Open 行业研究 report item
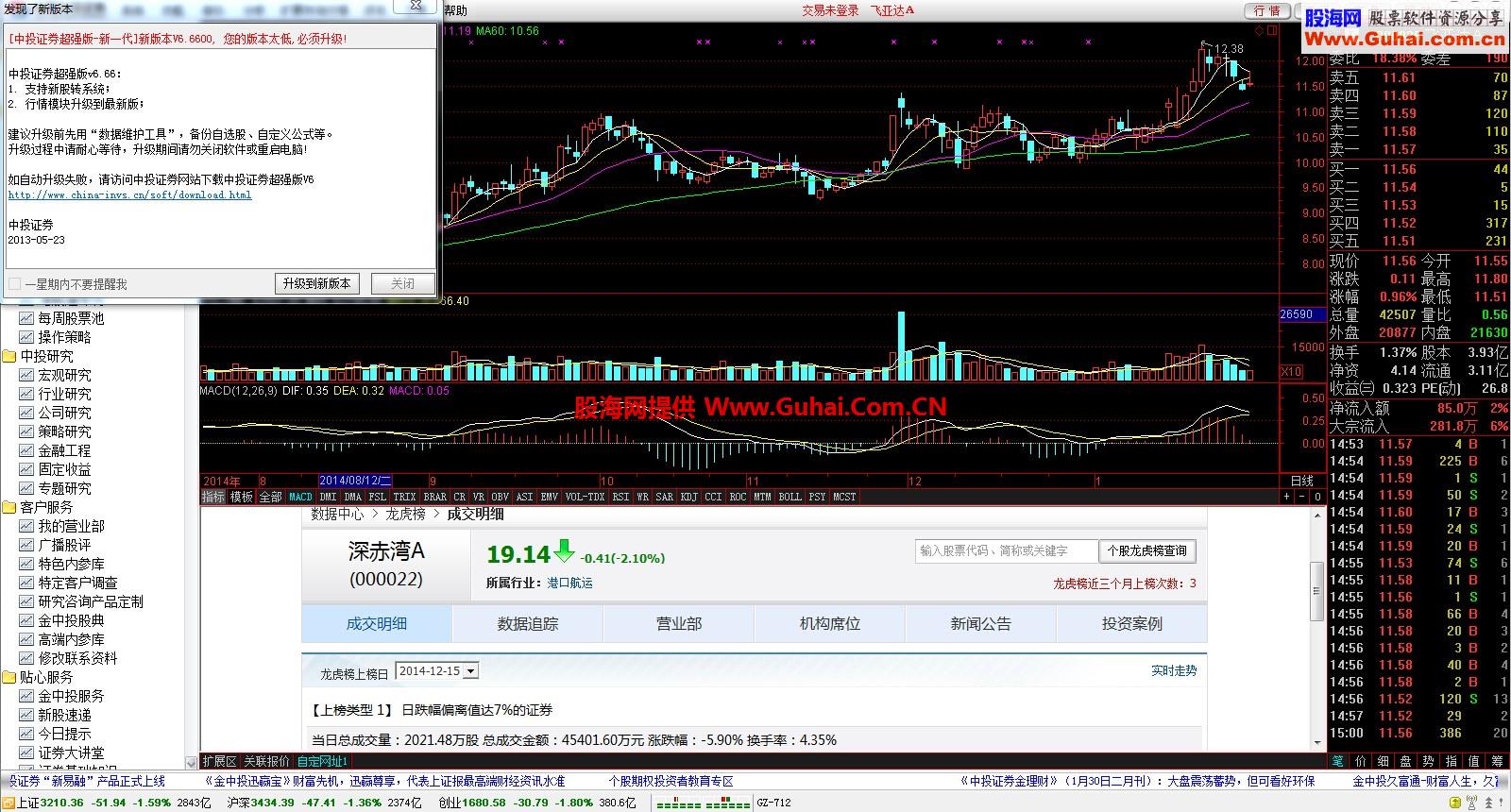 [x=64, y=394]
